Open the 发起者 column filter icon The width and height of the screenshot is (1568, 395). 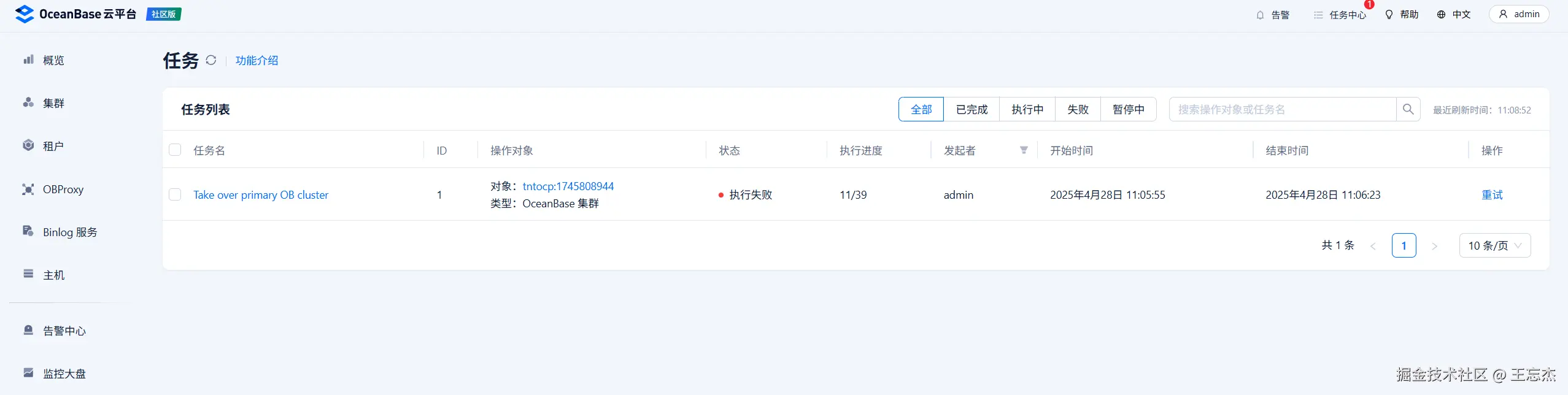point(1024,150)
